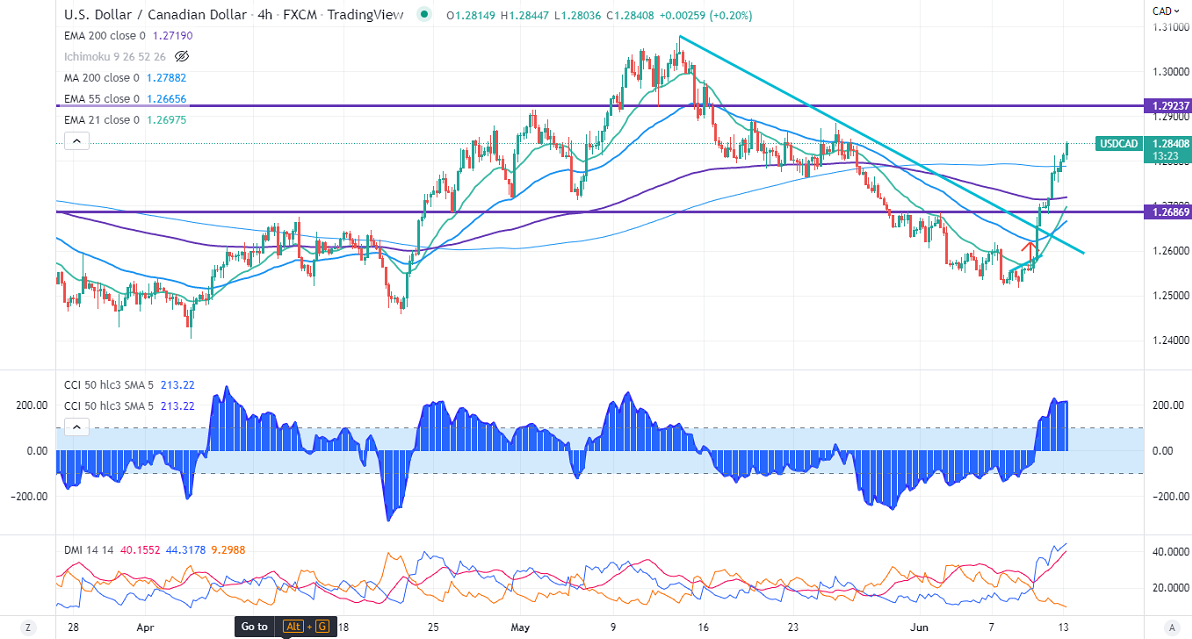The height and width of the screenshot is (639, 1192).
Task: Toggle Ichimoku indicator visibility eye icon
Action: click(182, 56)
